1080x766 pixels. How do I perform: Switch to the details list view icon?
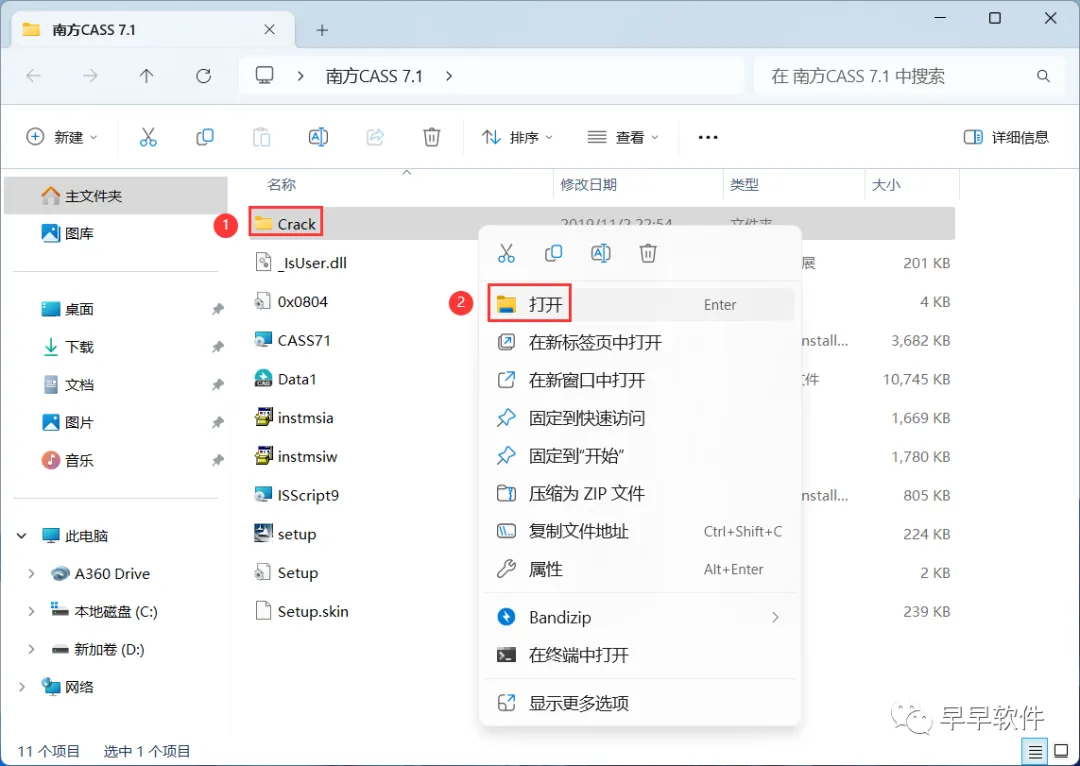(x=1035, y=751)
